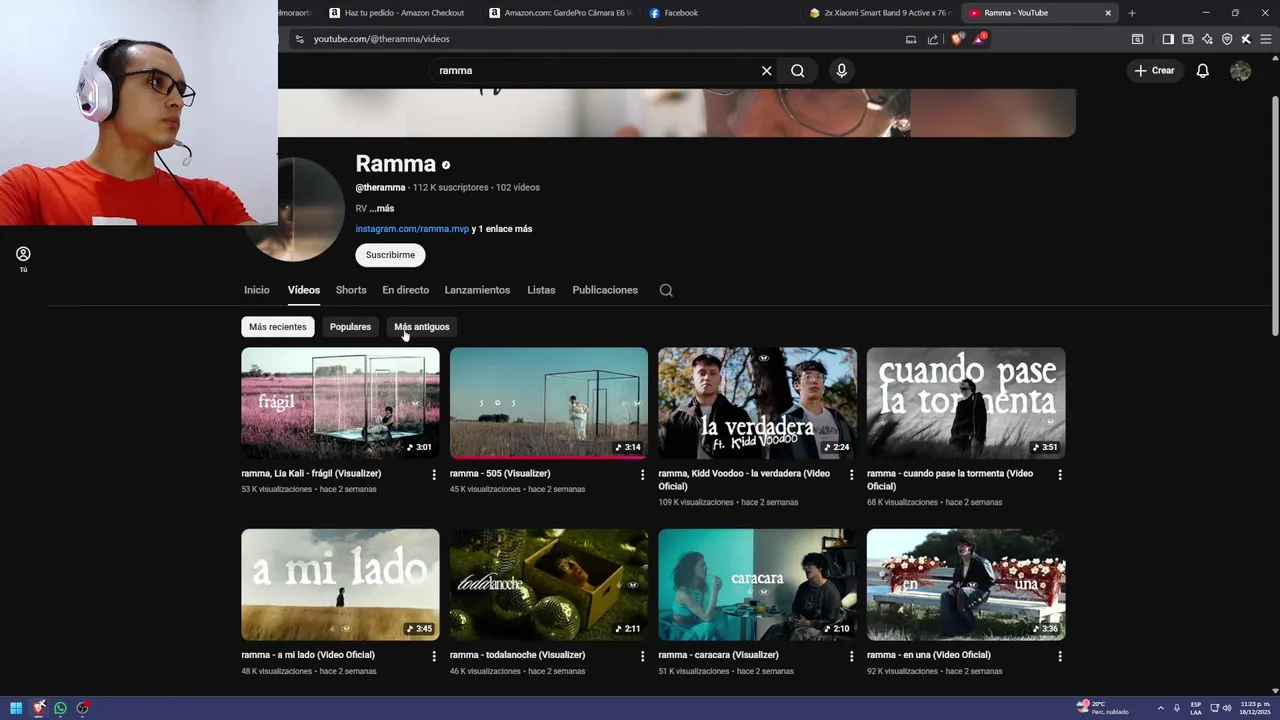Viewport: 1280px width, 720px height.
Task: Open the Lanzamientos channel tab
Action: pyautogui.click(x=477, y=290)
